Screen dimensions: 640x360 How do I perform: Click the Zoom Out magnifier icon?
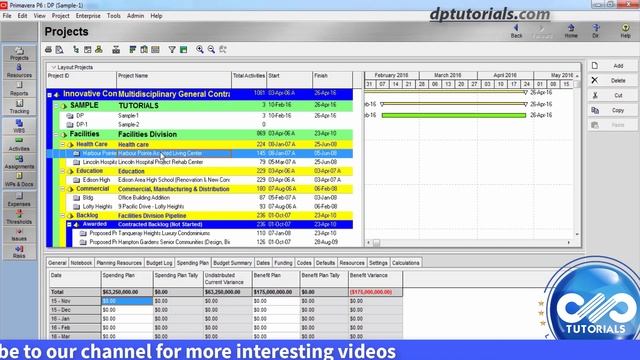point(211,49)
